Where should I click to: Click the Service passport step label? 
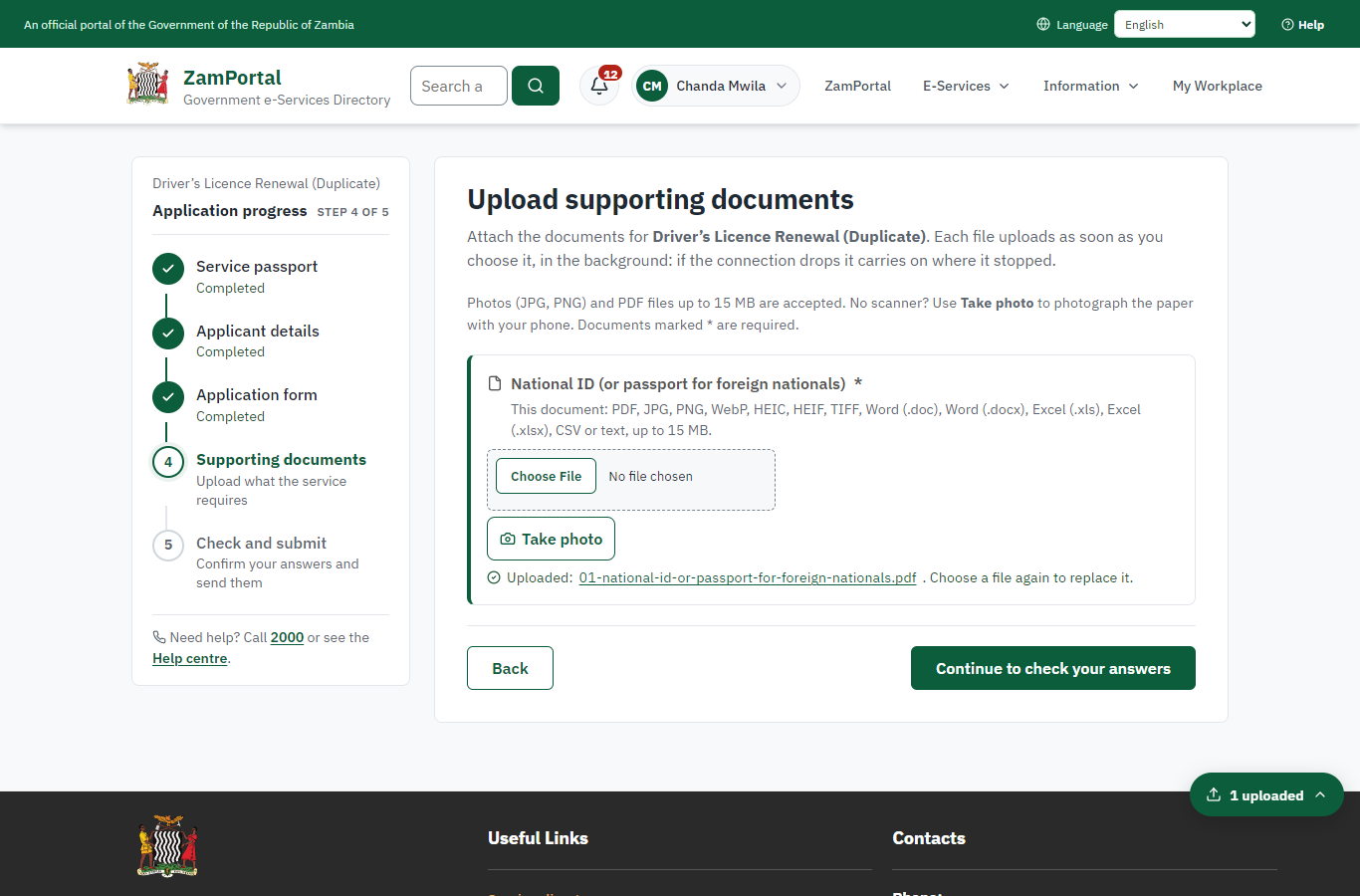257,266
